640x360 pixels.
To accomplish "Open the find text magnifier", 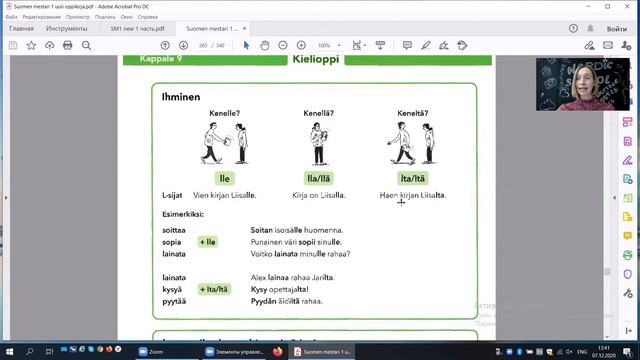I will 86,45.
